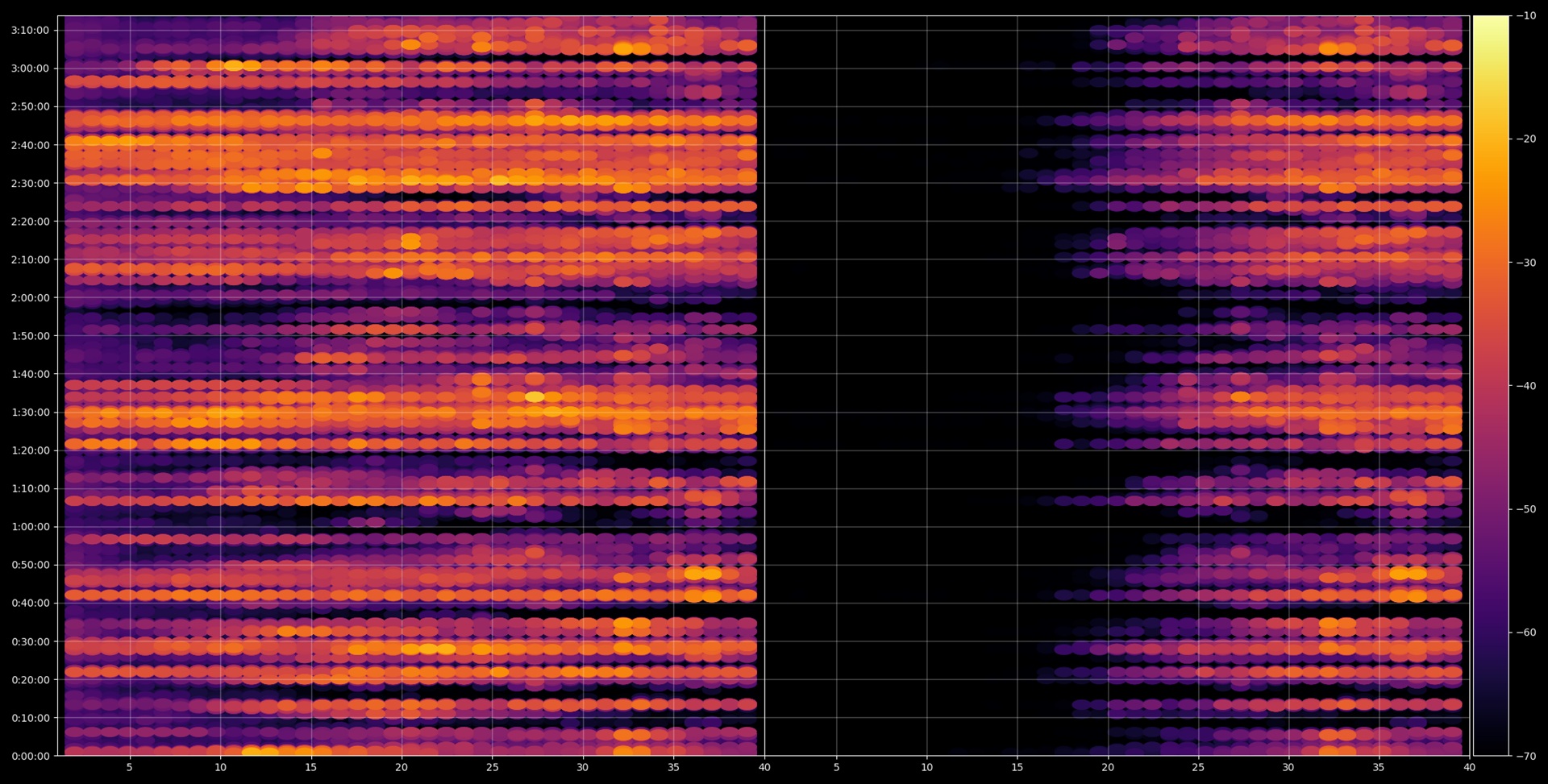Image resolution: width=1548 pixels, height=784 pixels.
Task: Click x-axis label 5 under right heatmap
Action: click(x=836, y=767)
